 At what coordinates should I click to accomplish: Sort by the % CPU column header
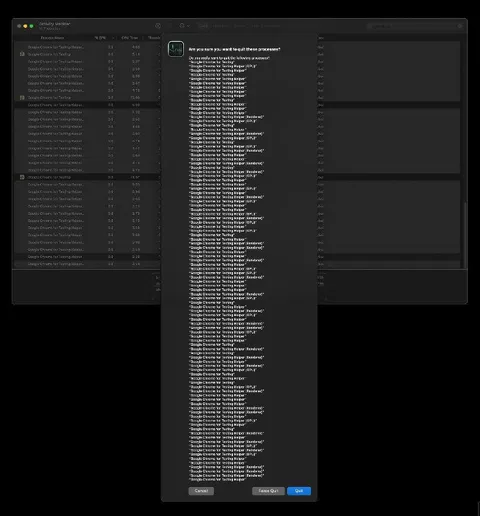100,38
